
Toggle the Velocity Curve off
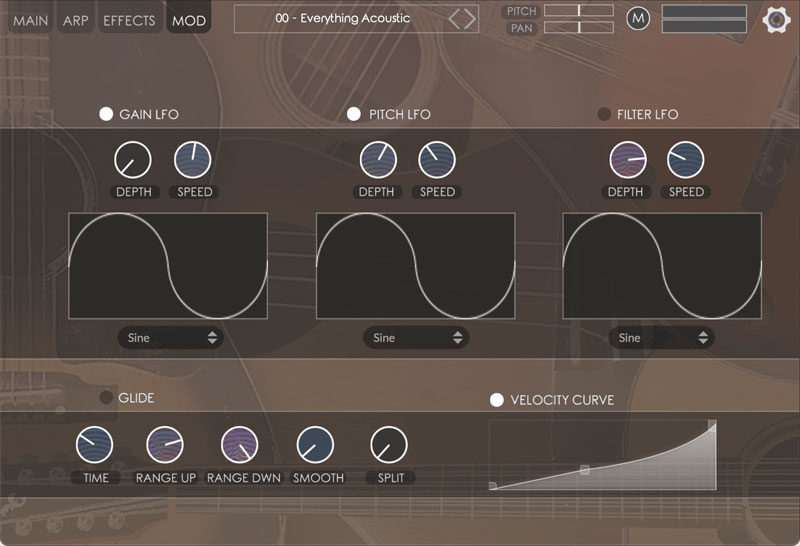496,400
